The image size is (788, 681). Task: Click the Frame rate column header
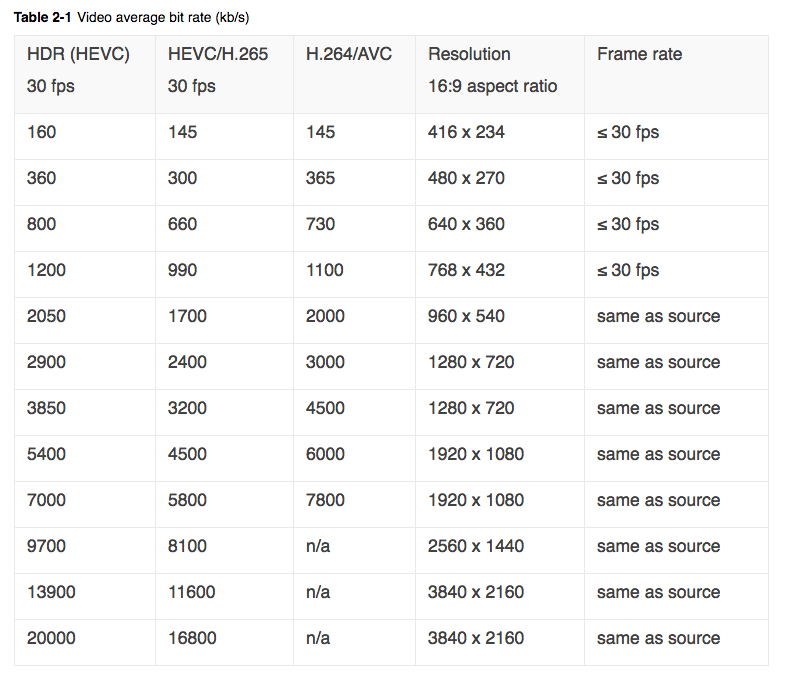pyautogui.click(x=676, y=74)
